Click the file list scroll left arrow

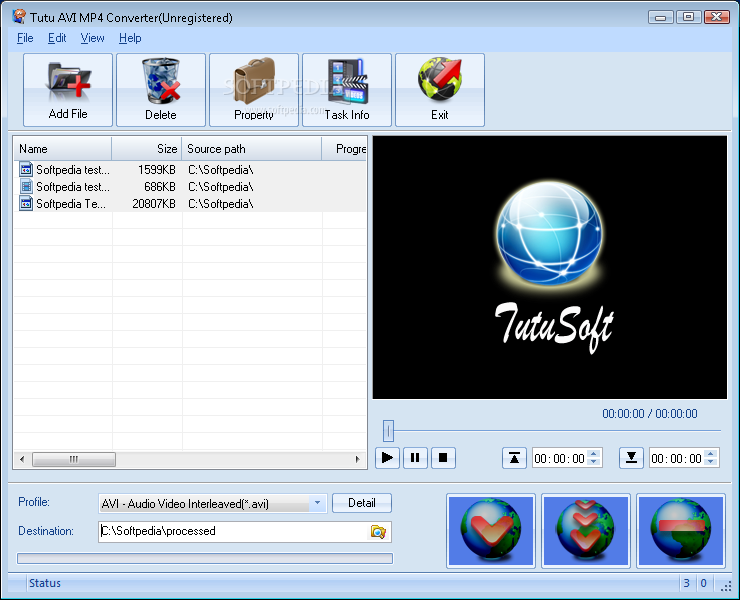click(22, 459)
